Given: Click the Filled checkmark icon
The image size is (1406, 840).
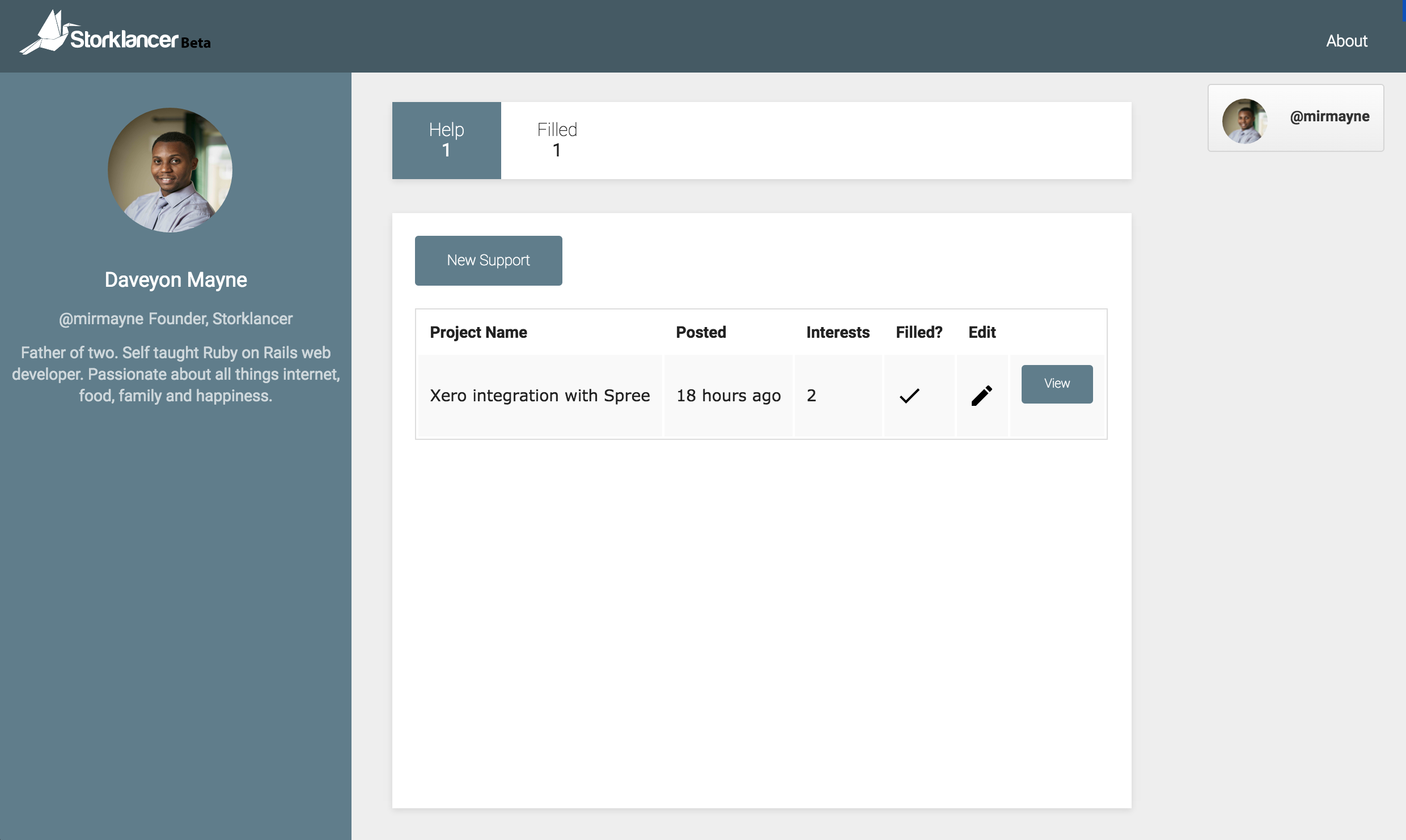Looking at the screenshot, I should coord(909,396).
